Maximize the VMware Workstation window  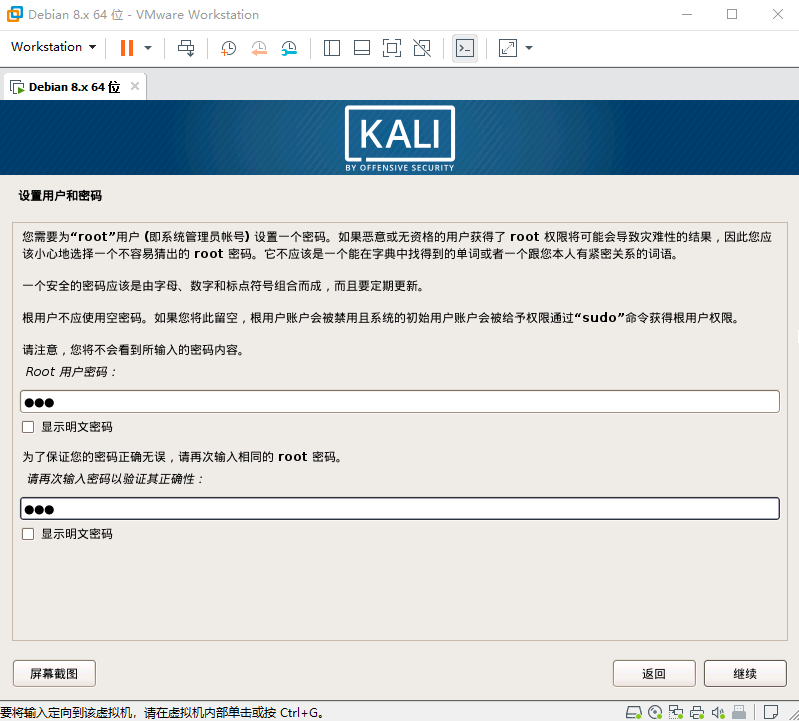coord(732,14)
